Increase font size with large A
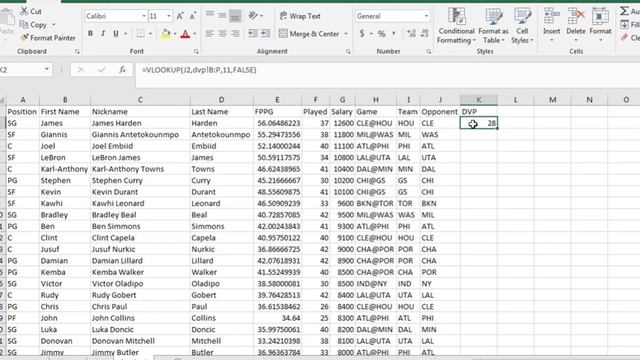 (x=180, y=16)
